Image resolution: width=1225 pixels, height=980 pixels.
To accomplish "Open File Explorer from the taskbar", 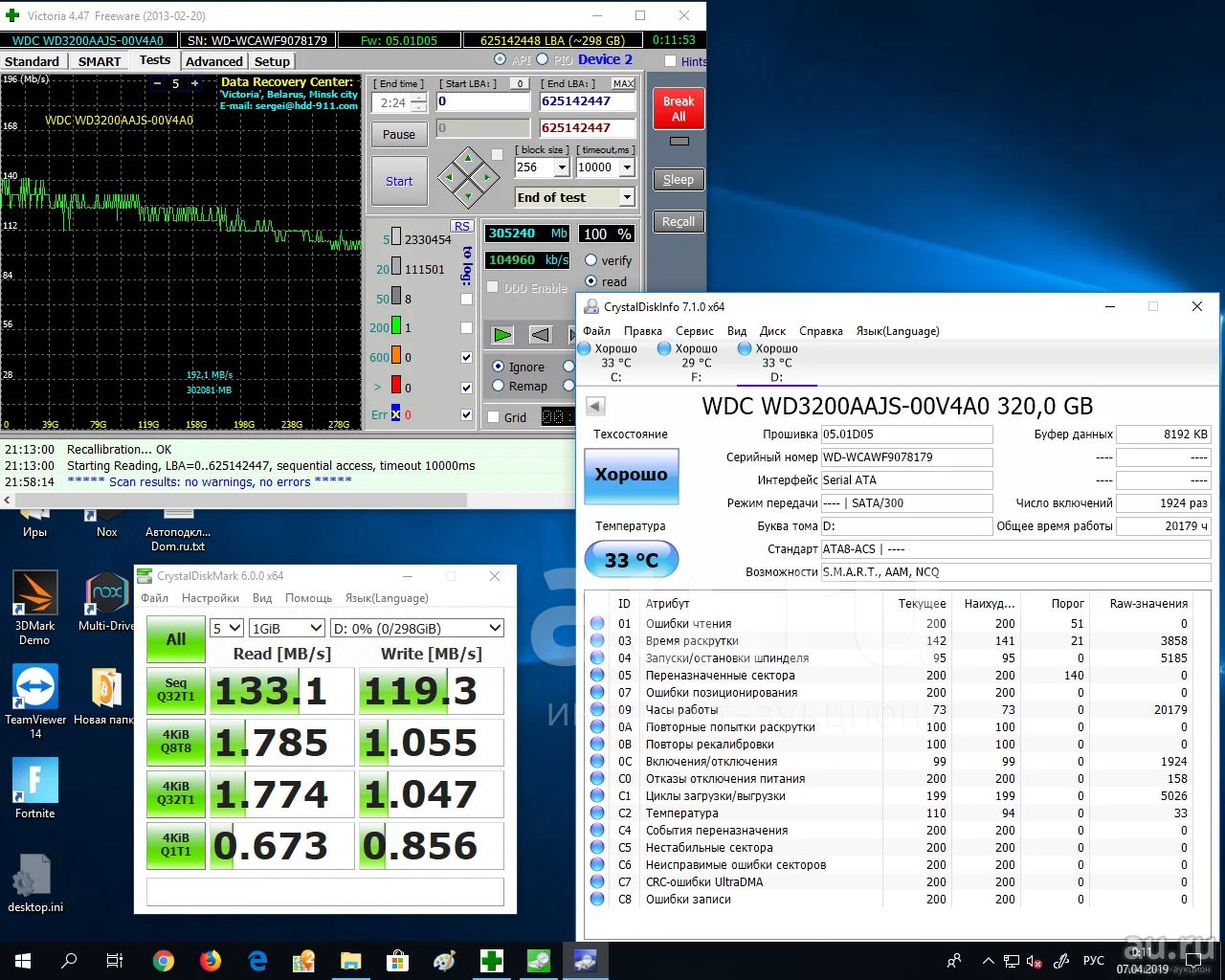I will click(x=351, y=961).
